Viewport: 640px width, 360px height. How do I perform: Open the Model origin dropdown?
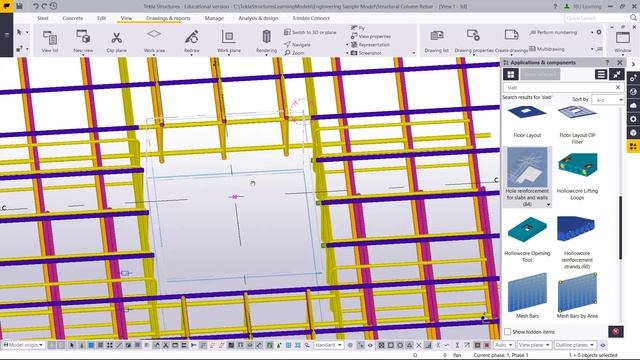coord(23,345)
